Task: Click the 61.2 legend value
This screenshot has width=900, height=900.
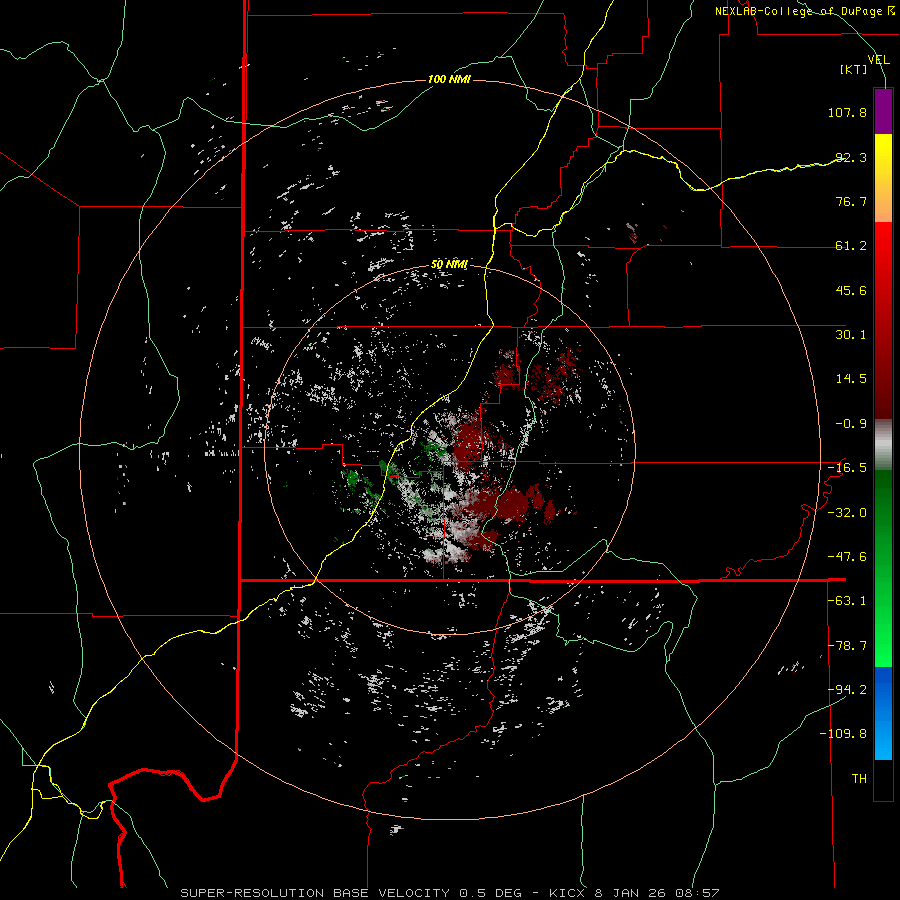Action: [851, 246]
